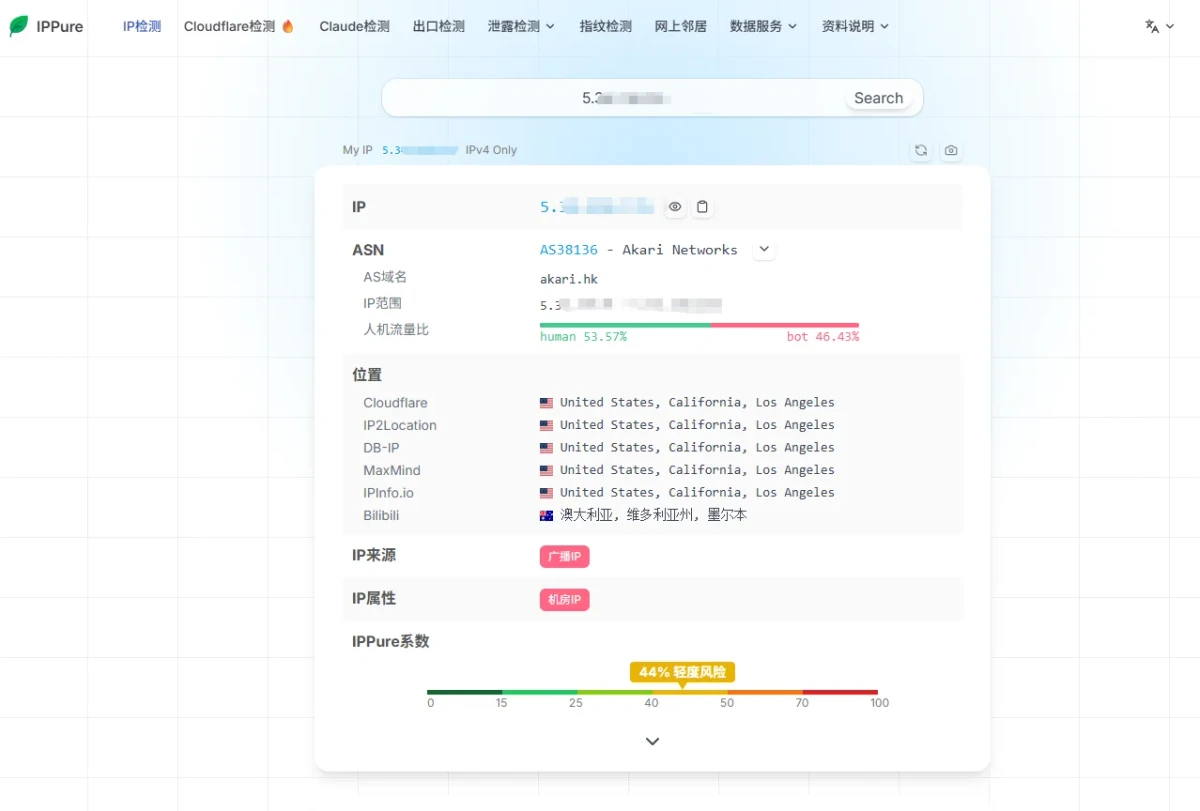Open the AS38136 link
The width and height of the screenshot is (1200, 811).
click(x=569, y=250)
